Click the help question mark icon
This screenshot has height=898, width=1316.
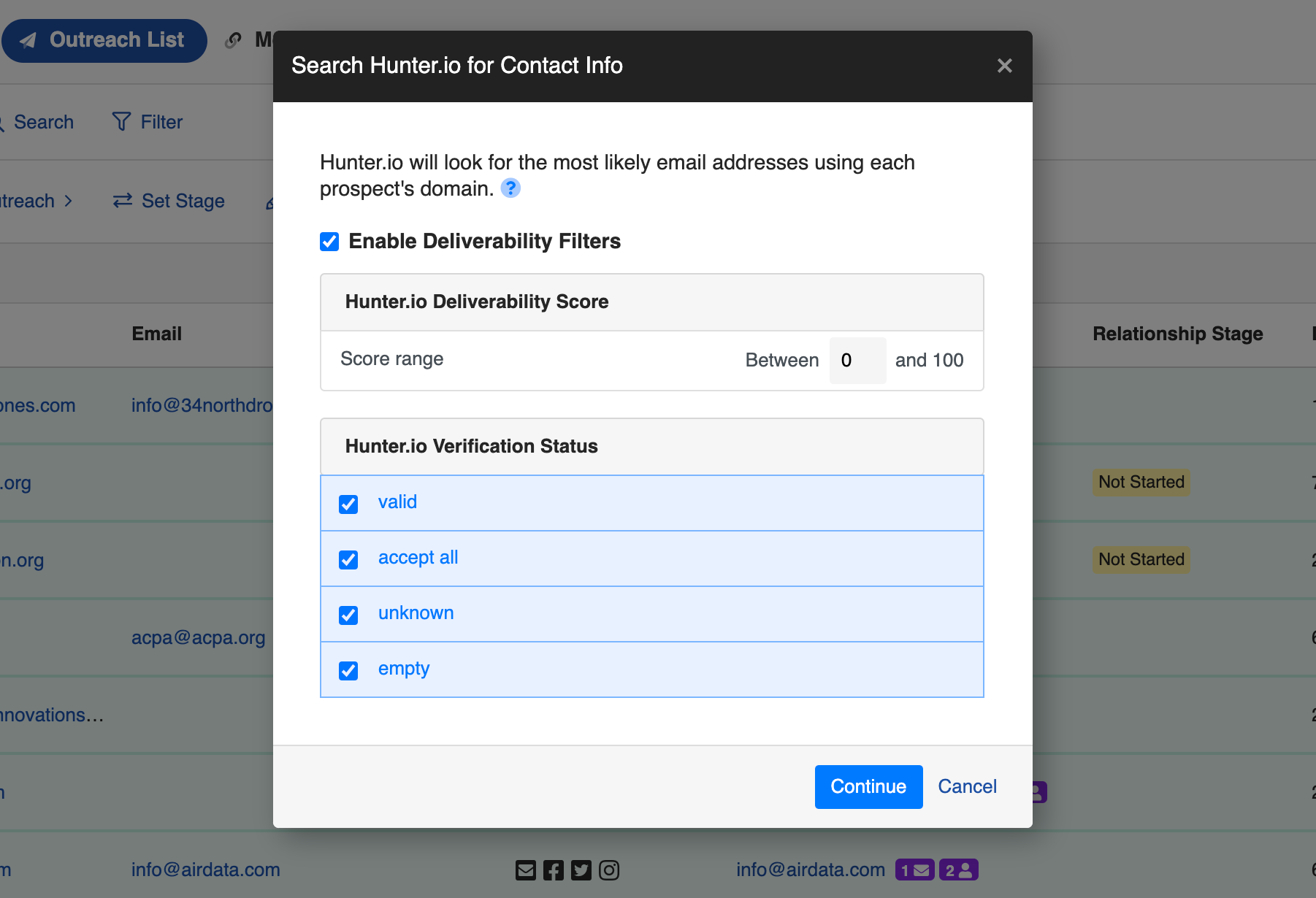point(510,188)
